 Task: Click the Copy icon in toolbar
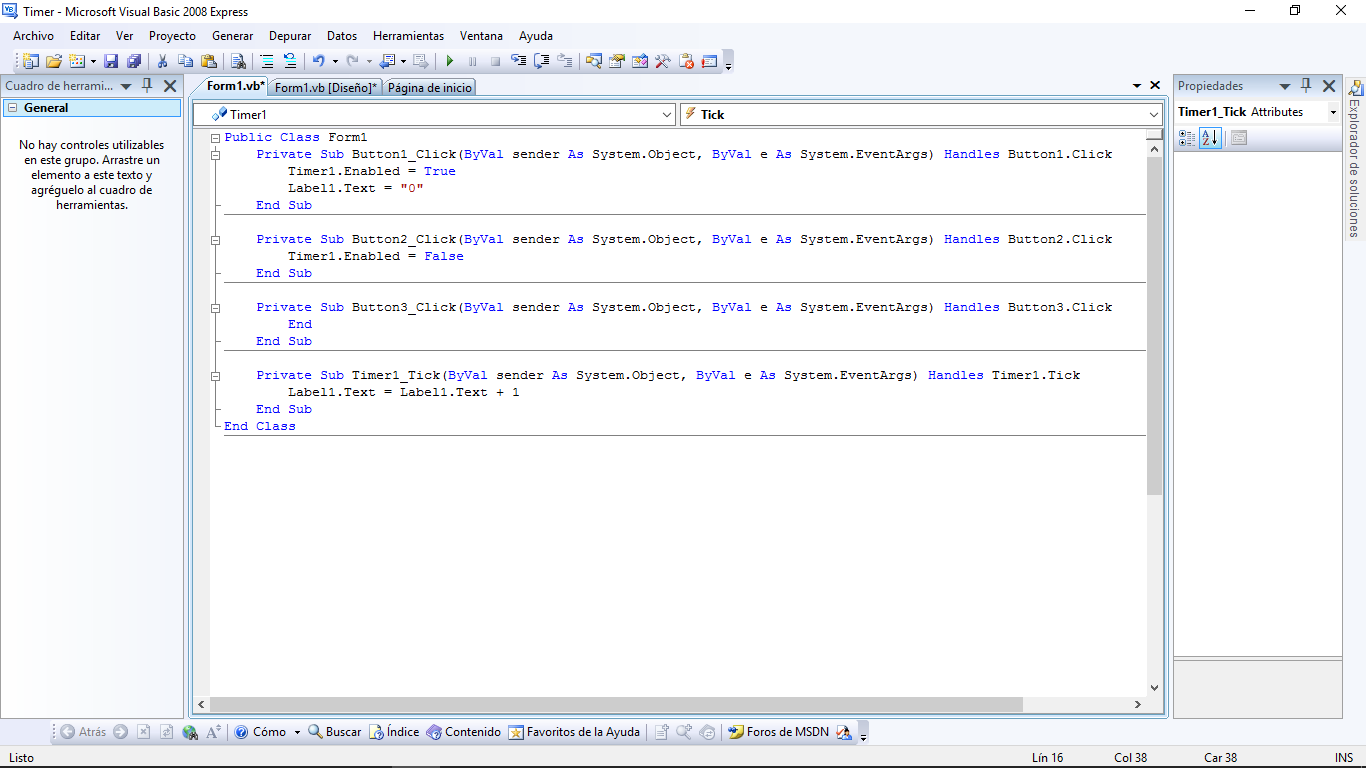185,61
